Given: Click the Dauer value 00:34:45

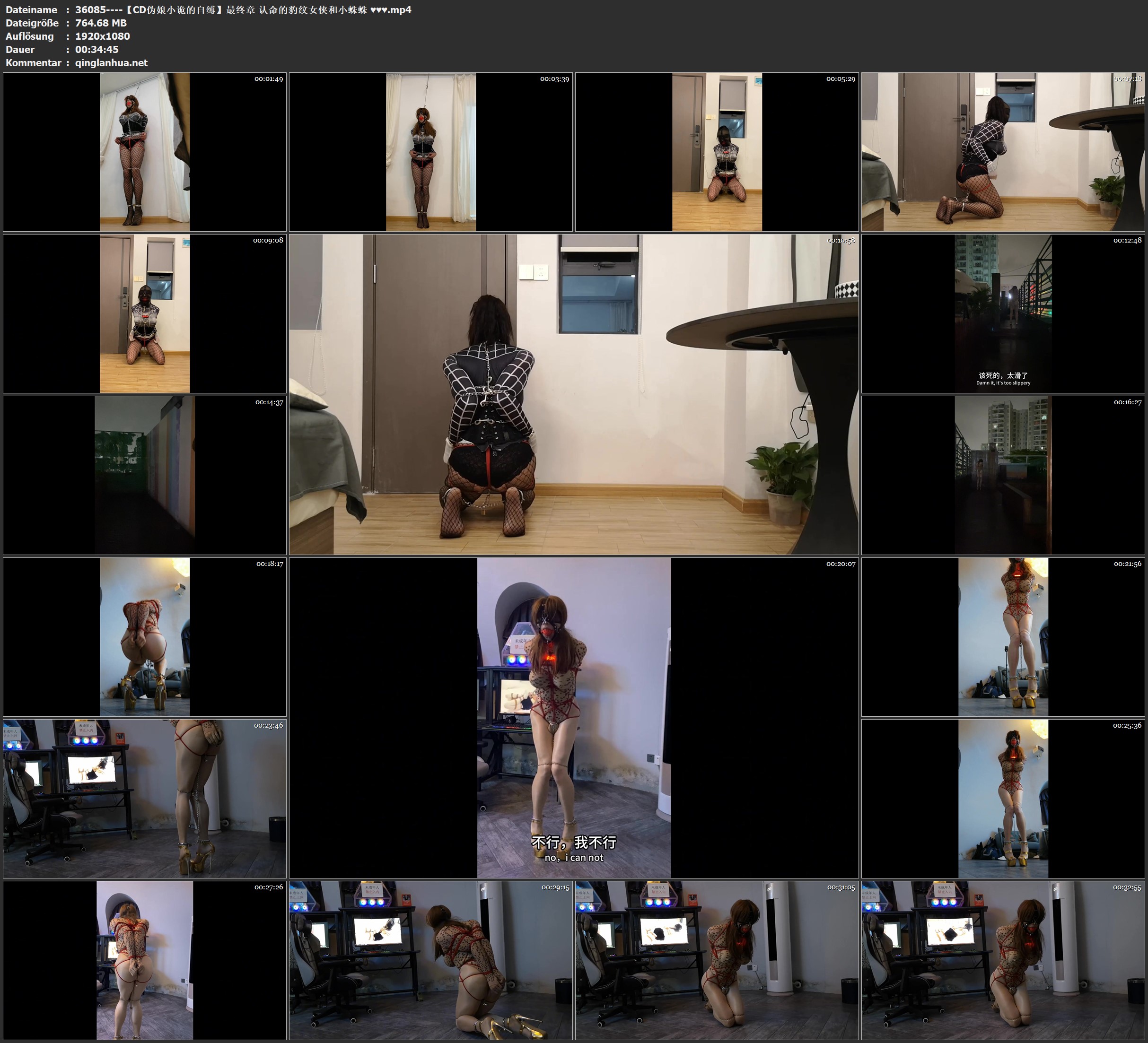Looking at the screenshot, I should 97,50.
